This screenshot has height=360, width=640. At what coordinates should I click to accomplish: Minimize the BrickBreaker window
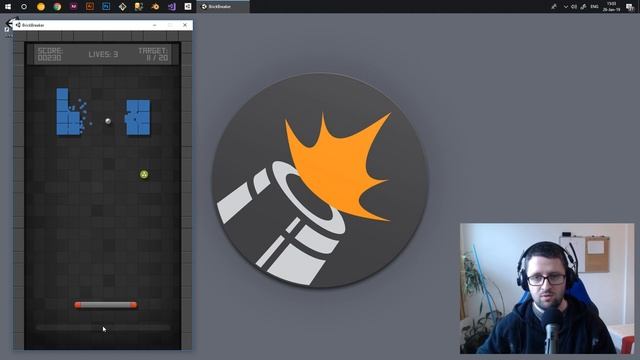click(155, 25)
